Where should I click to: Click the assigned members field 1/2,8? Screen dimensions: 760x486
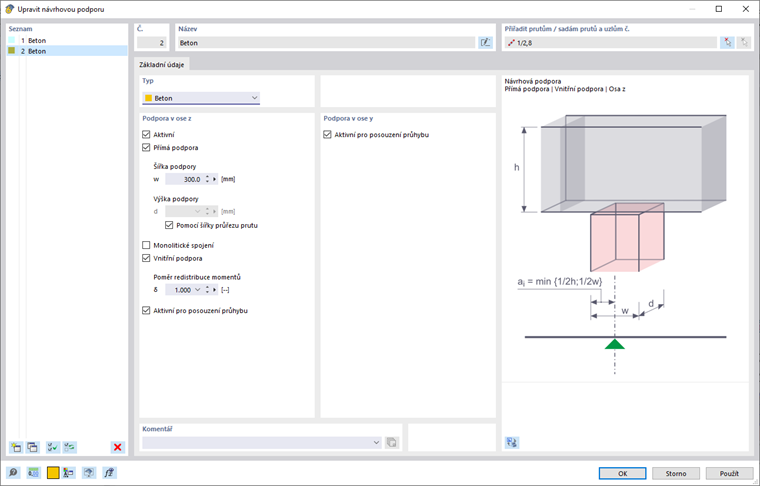(x=611, y=43)
